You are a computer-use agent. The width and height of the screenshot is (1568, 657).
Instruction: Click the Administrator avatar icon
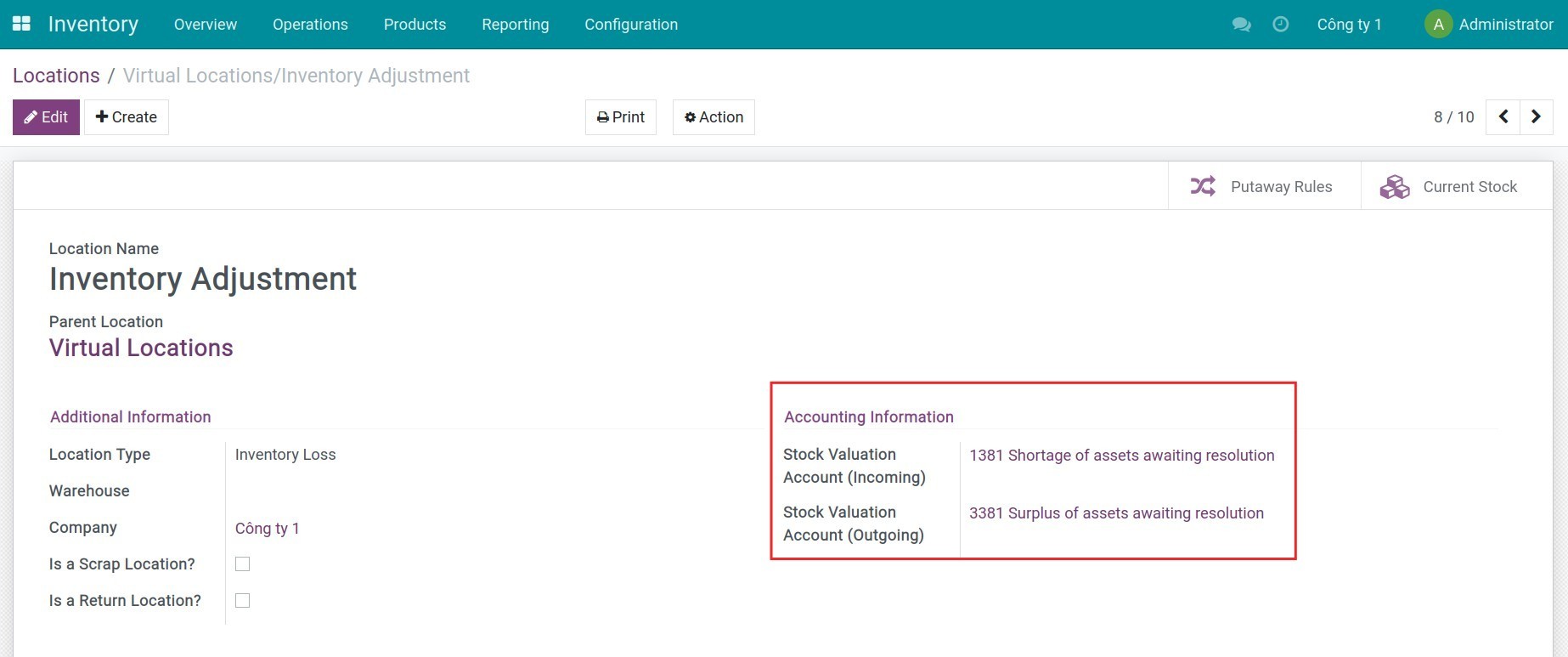coord(1437,25)
